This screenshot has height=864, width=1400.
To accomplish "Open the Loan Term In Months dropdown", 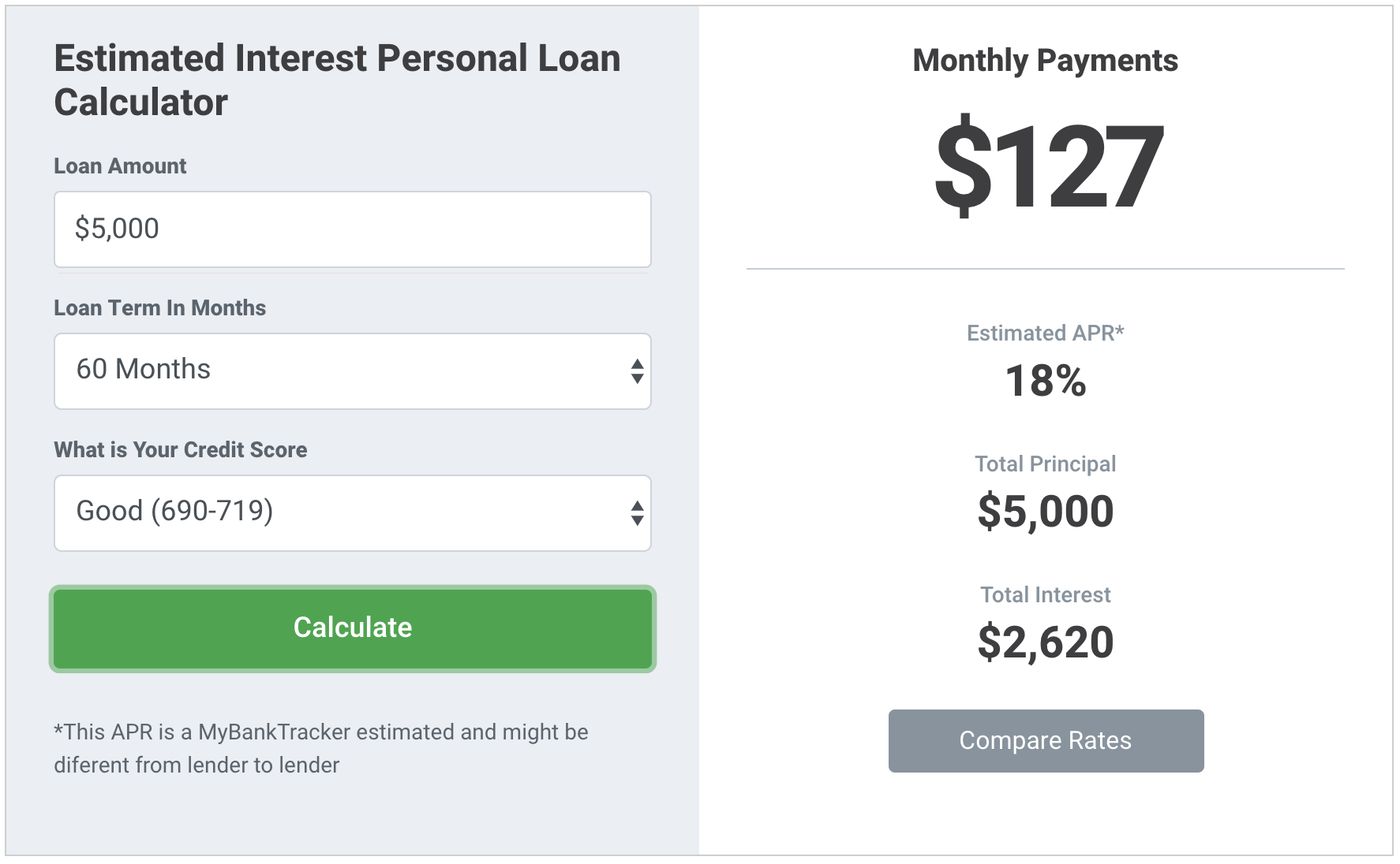I will (352, 370).
